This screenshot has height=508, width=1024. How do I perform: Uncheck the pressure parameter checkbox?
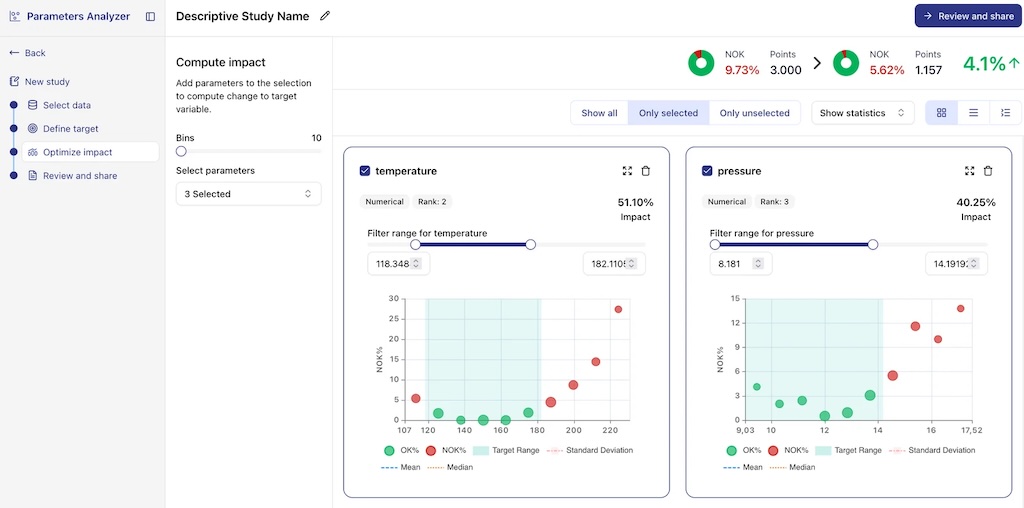coord(707,171)
